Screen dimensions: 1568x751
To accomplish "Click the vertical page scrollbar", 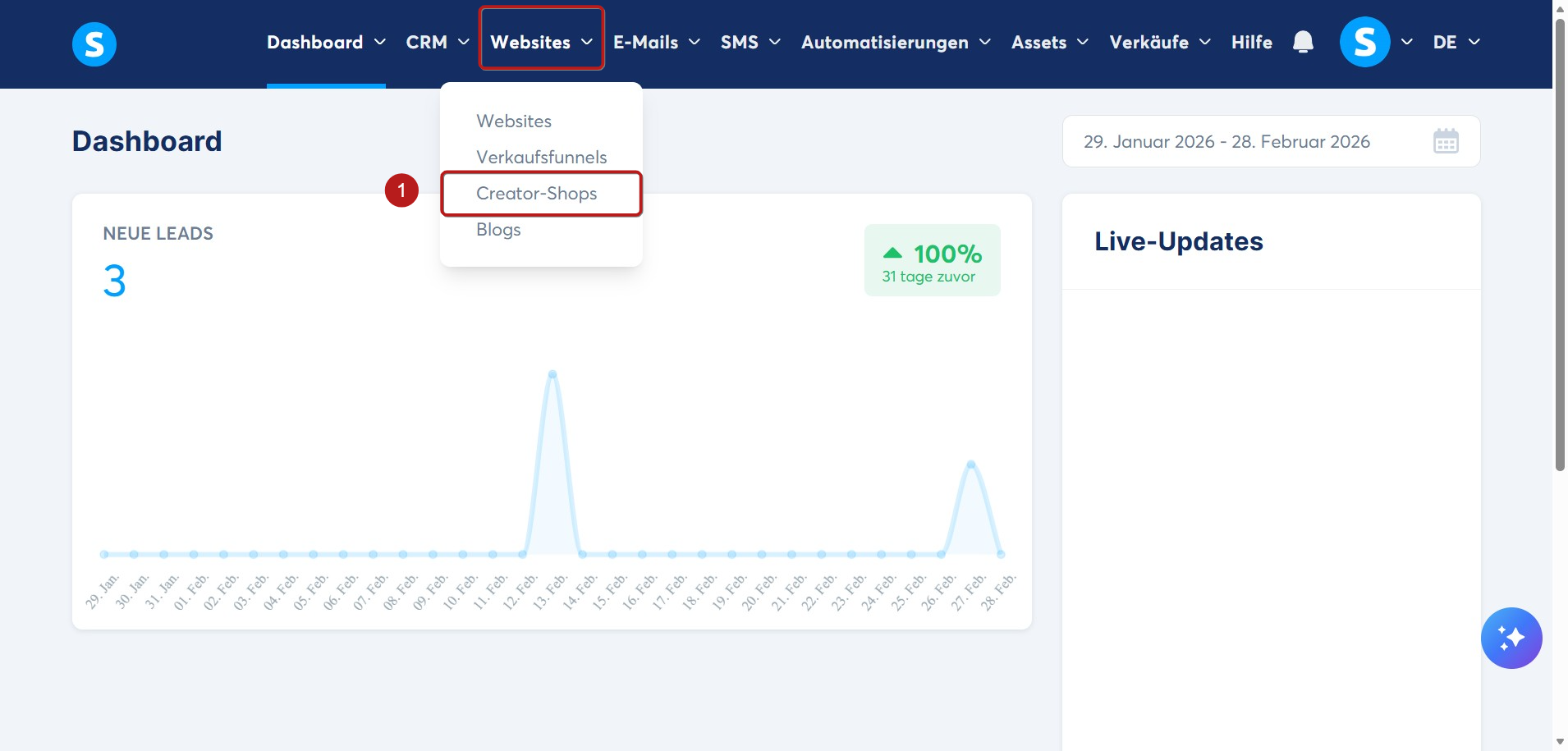I will pos(1560,245).
